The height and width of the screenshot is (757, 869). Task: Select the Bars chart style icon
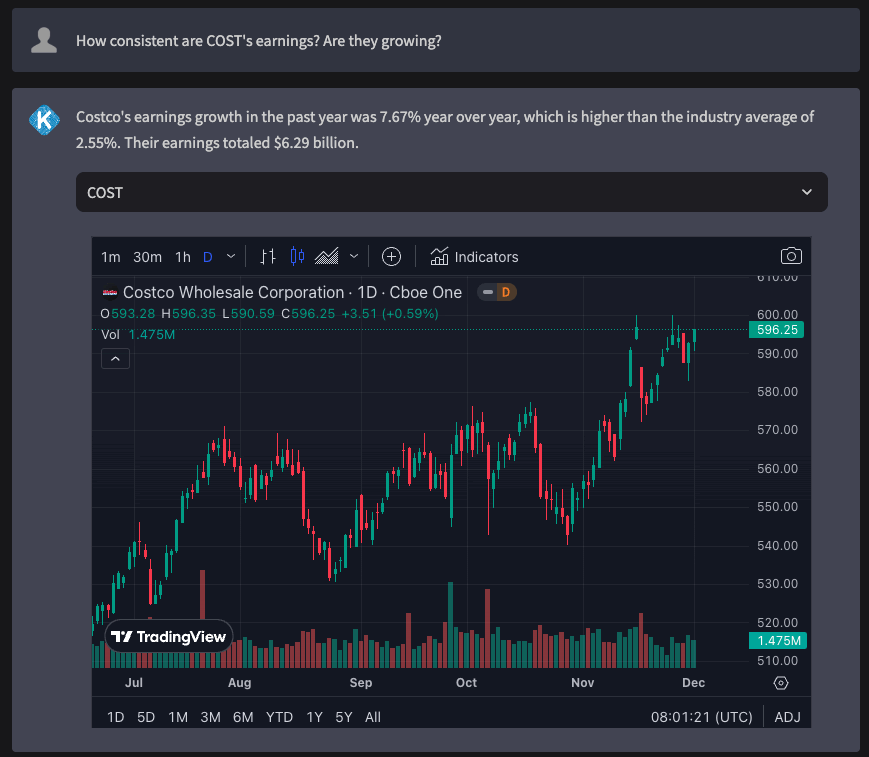tap(267, 257)
